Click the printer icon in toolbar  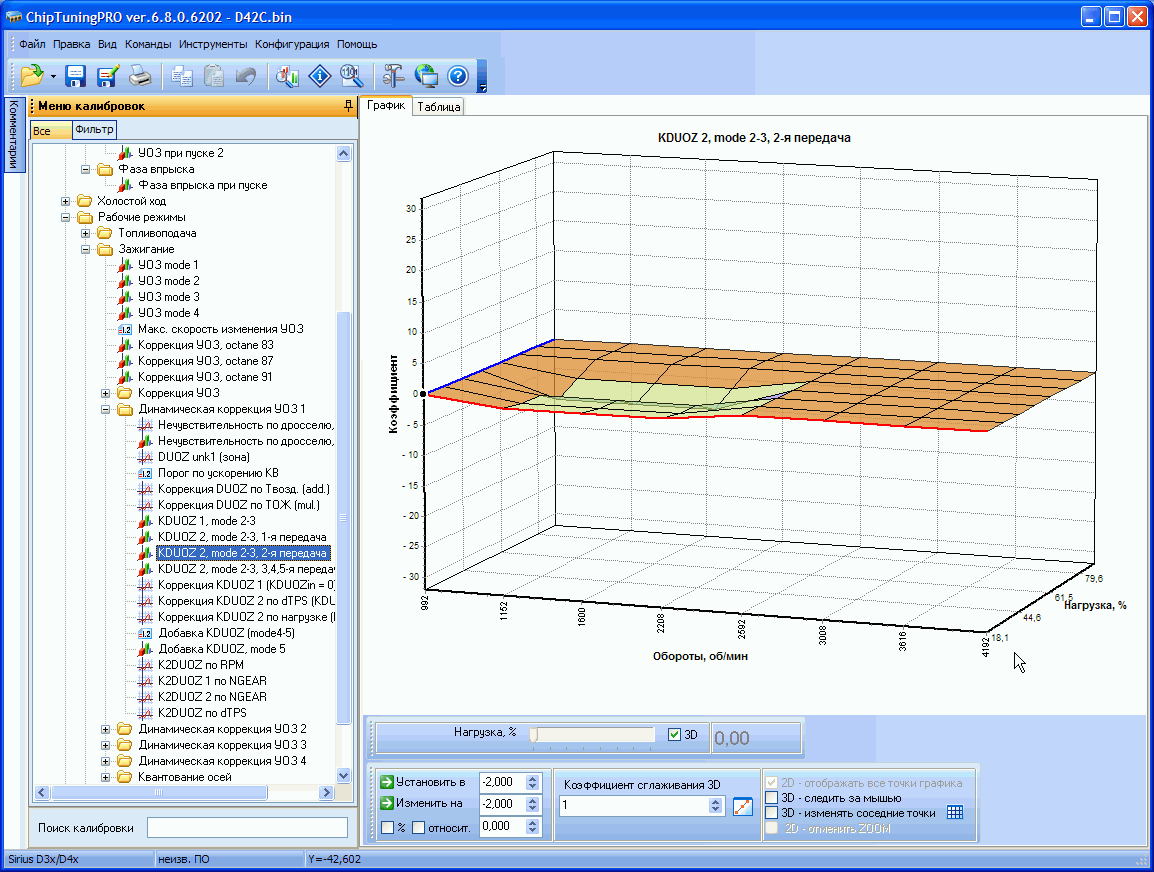tap(139, 76)
